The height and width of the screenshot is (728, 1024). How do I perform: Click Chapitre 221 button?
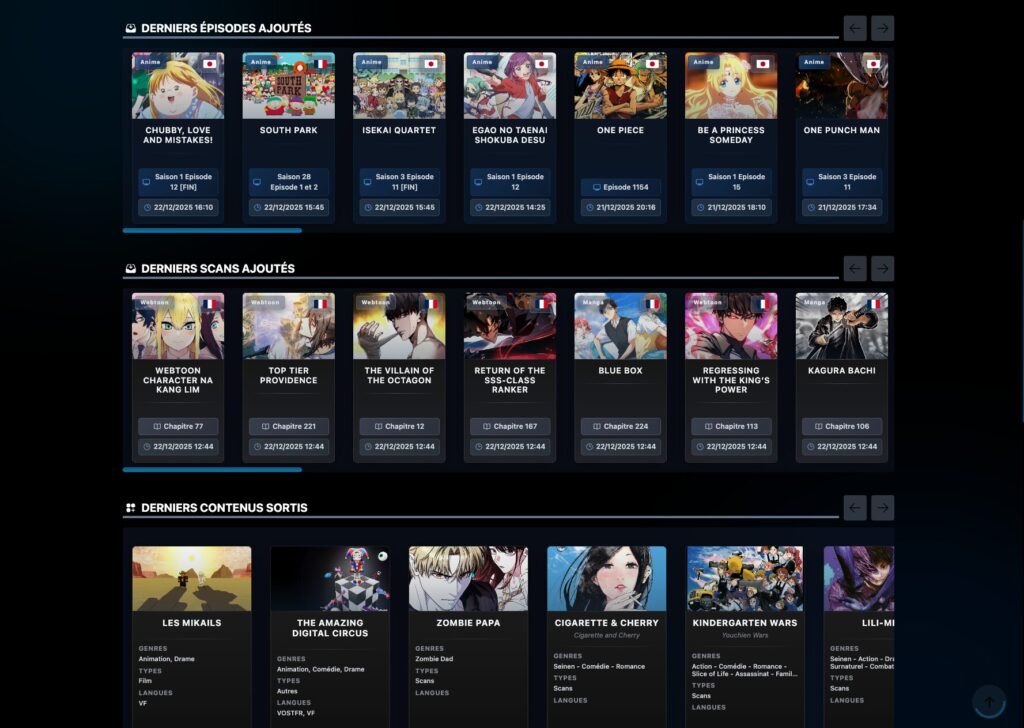point(289,426)
